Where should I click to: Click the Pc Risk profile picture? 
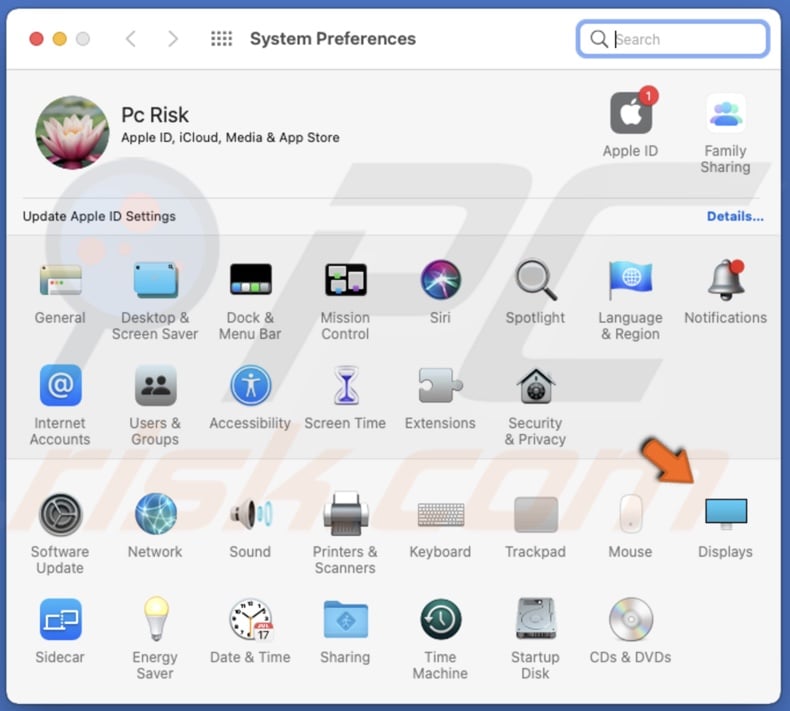coord(72,133)
